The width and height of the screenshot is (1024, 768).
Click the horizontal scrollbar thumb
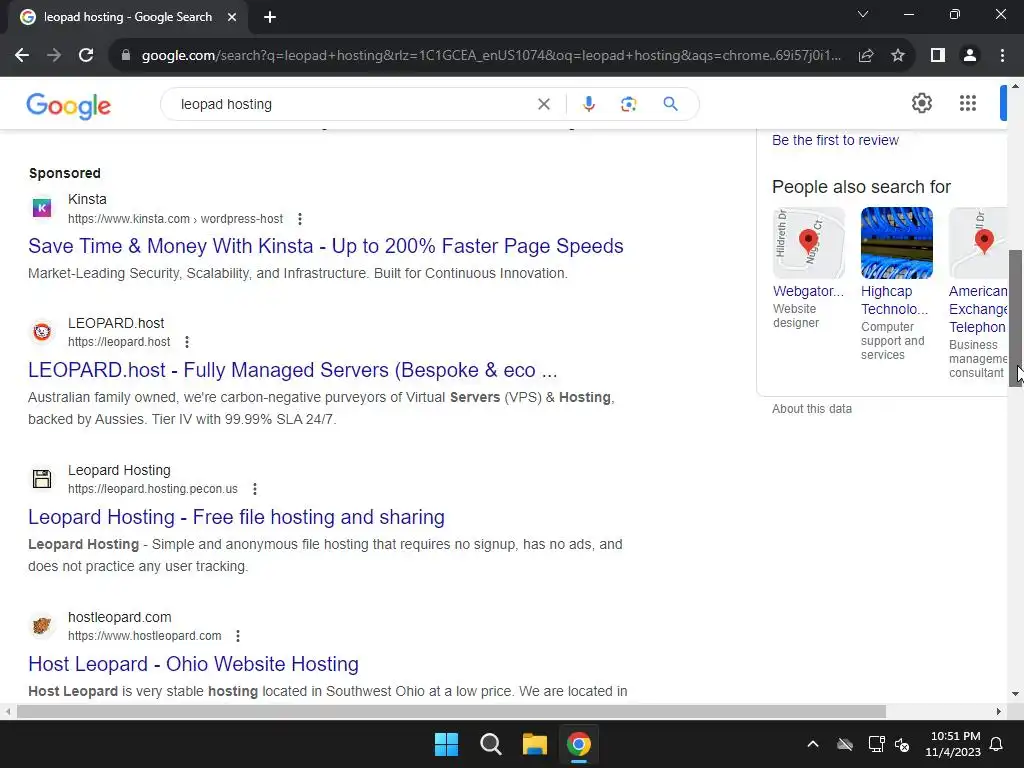pos(451,712)
